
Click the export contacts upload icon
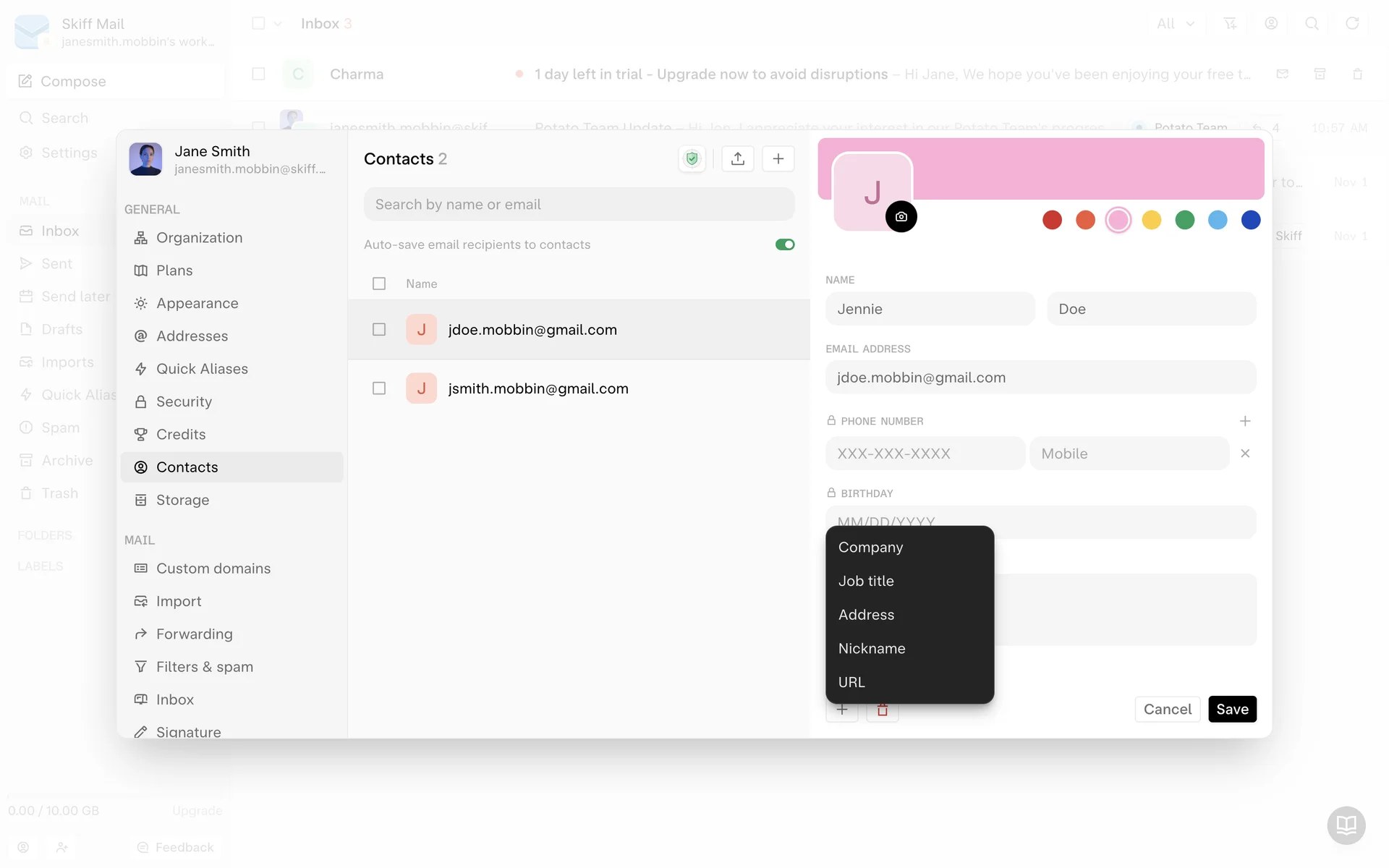[x=737, y=159]
